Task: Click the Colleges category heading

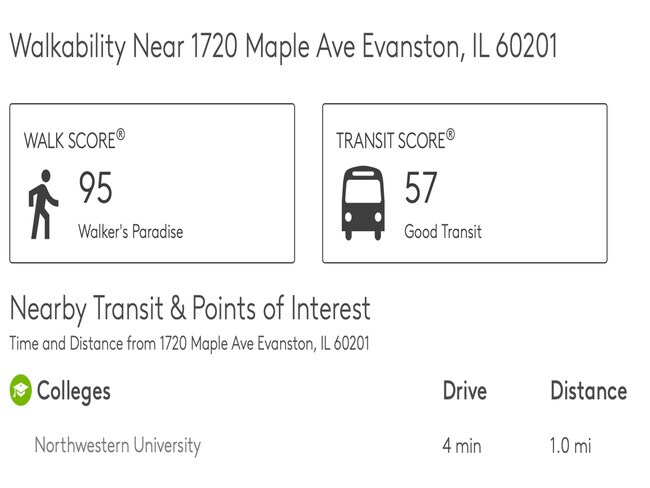Action: click(x=74, y=391)
